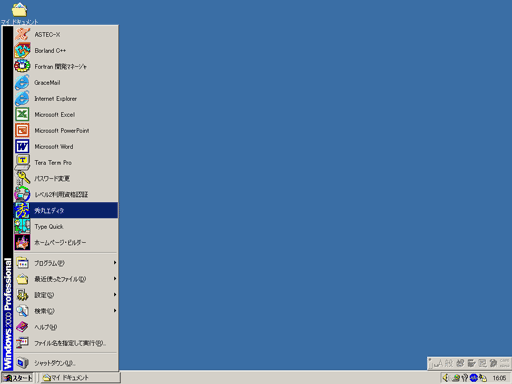Launch Borland C++ from start menu

tap(65, 50)
